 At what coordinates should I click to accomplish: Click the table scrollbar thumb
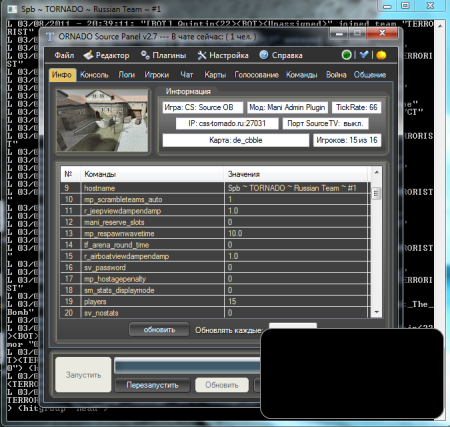(377, 193)
